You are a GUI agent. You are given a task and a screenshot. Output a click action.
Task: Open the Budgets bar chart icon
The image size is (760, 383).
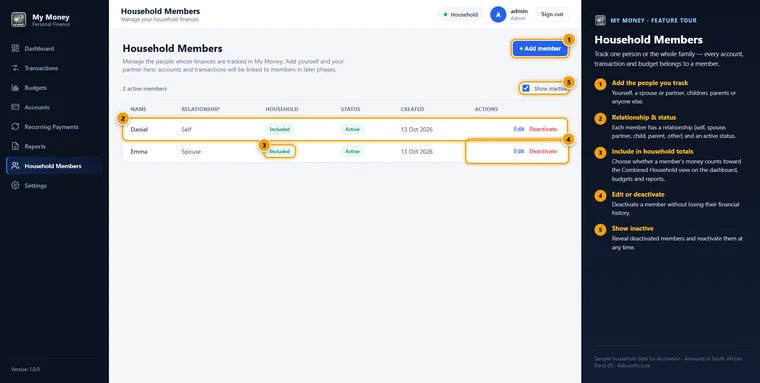coord(15,88)
